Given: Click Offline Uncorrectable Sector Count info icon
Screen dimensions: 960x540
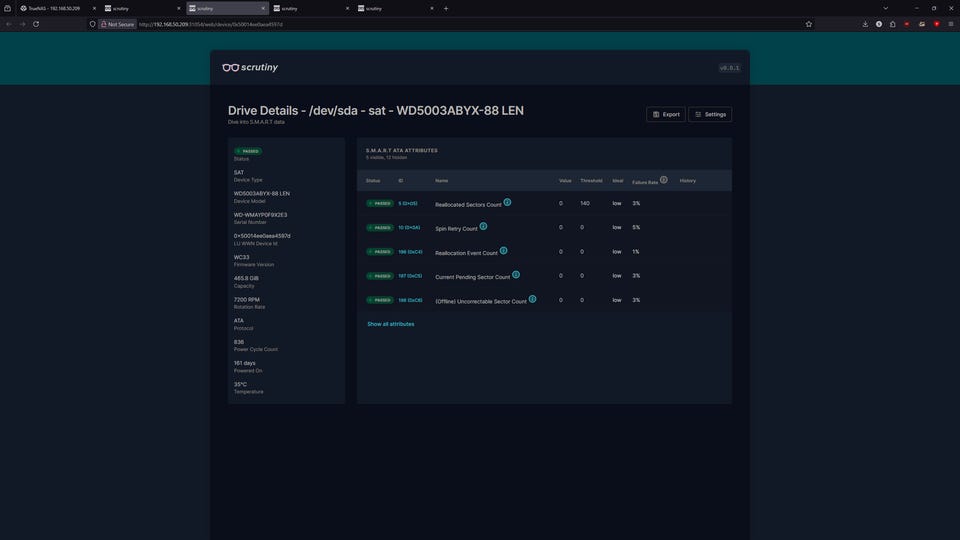Looking at the screenshot, I should coord(532,299).
